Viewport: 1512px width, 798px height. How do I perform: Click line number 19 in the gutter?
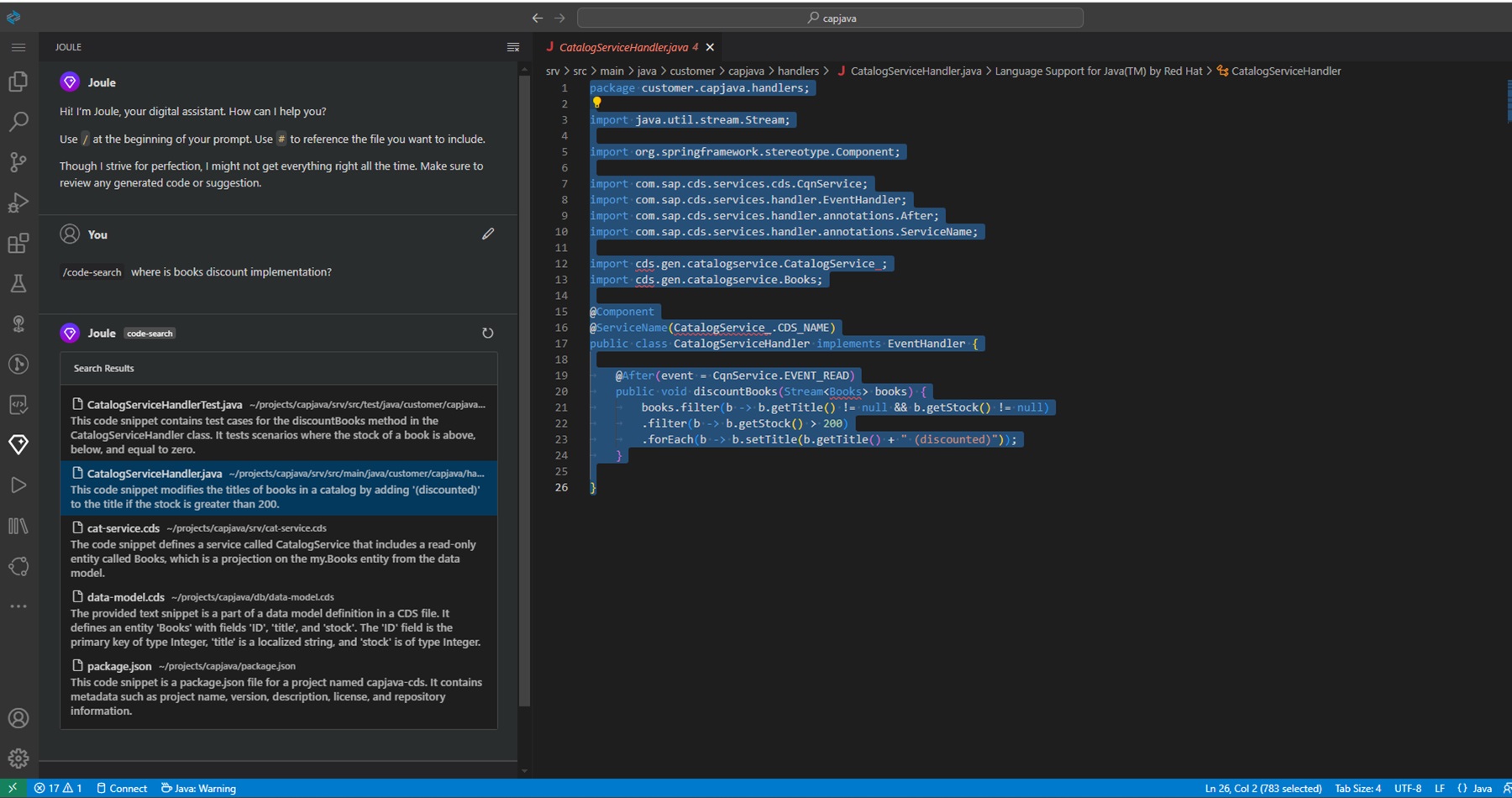pos(561,375)
